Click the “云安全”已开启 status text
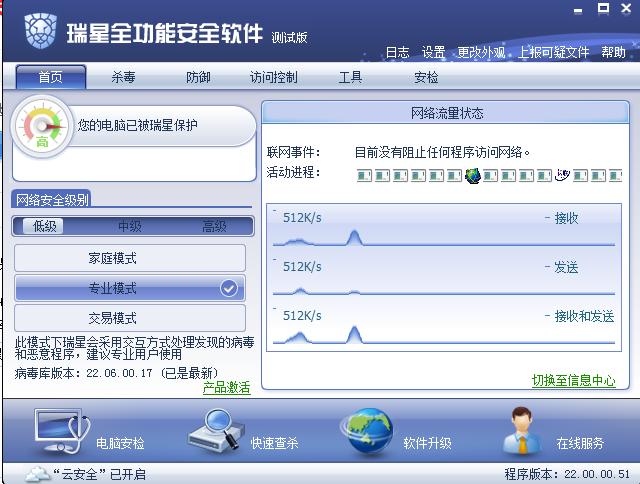Viewport: 640px width, 484px height. [99, 474]
